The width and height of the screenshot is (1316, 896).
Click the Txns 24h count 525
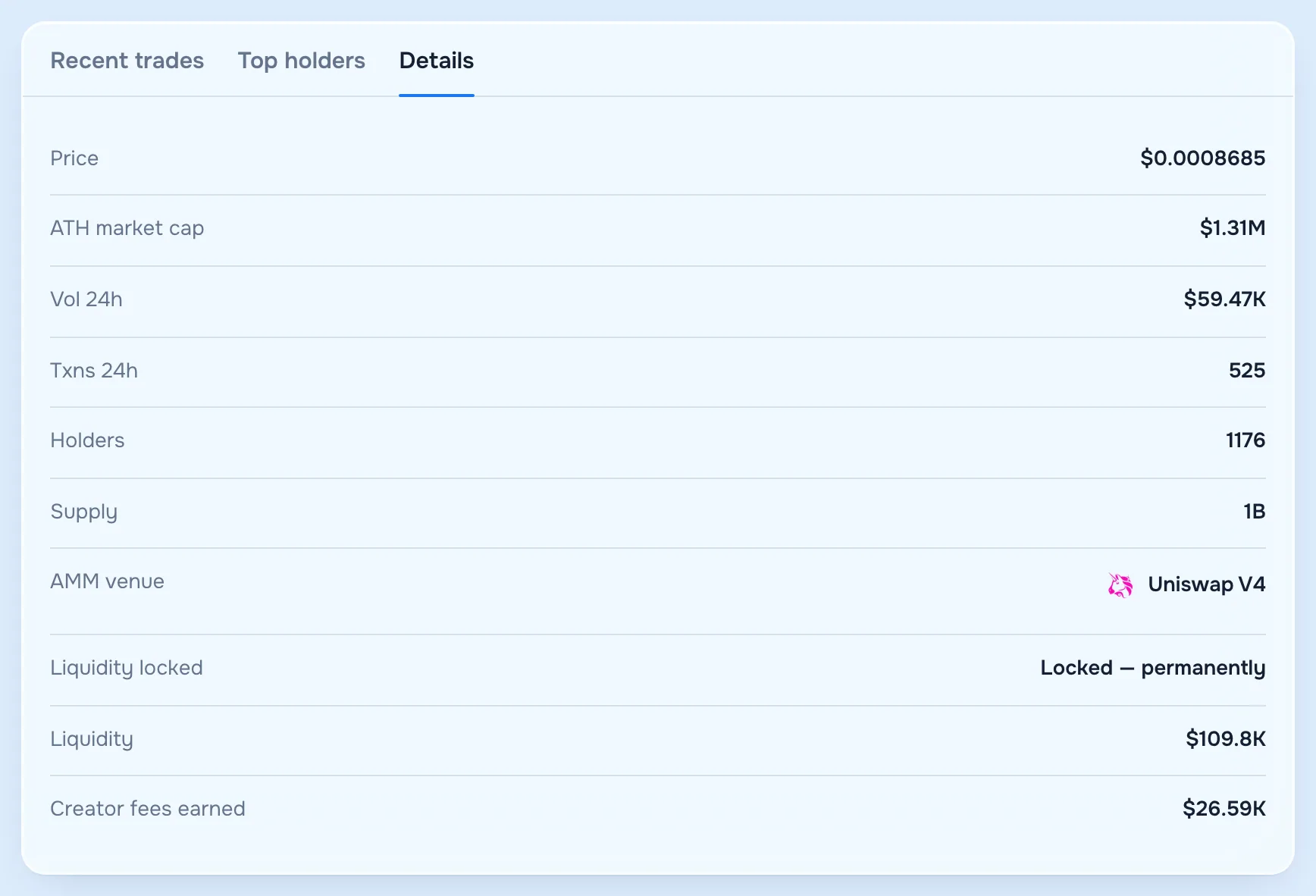tap(1247, 371)
